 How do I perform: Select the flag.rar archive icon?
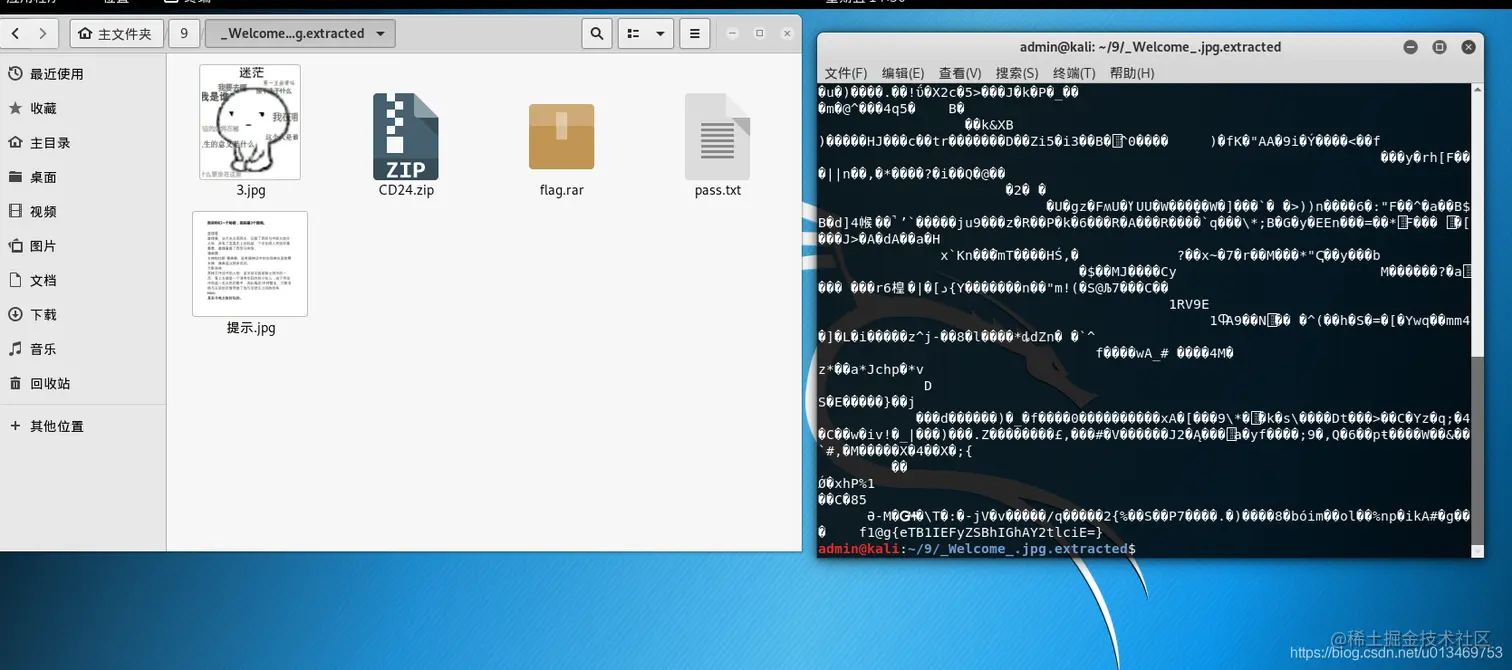coord(561,136)
